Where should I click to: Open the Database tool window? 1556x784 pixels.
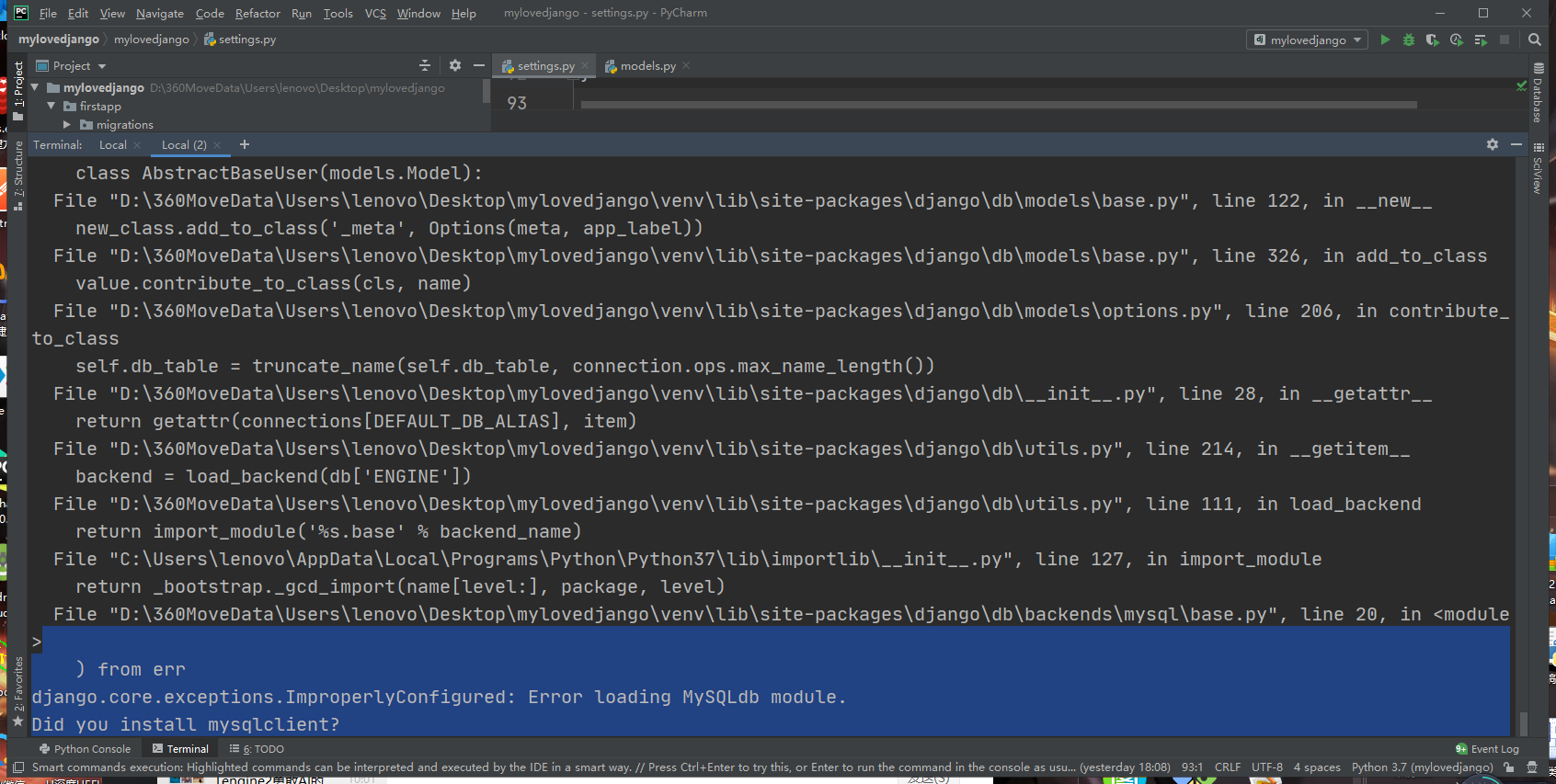click(x=1538, y=94)
